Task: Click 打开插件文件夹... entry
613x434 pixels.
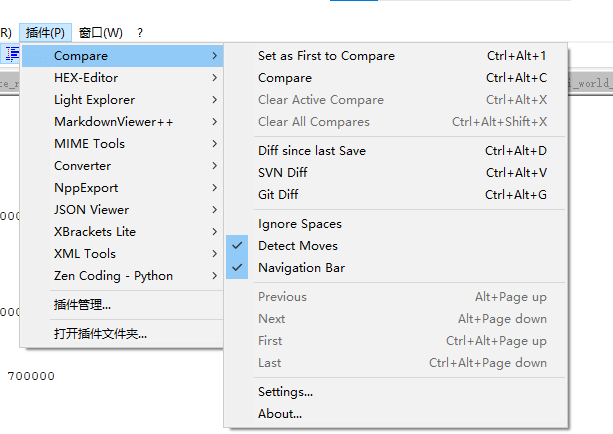Action: click(100, 334)
